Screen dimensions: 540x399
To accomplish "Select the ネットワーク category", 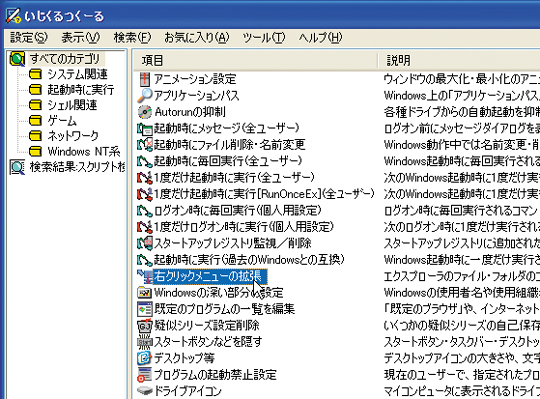I will [73, 136].
